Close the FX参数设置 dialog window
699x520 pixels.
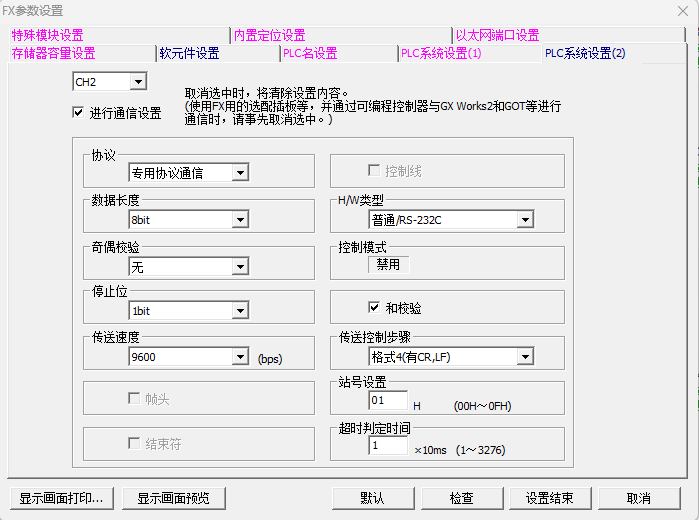(682, 10)
